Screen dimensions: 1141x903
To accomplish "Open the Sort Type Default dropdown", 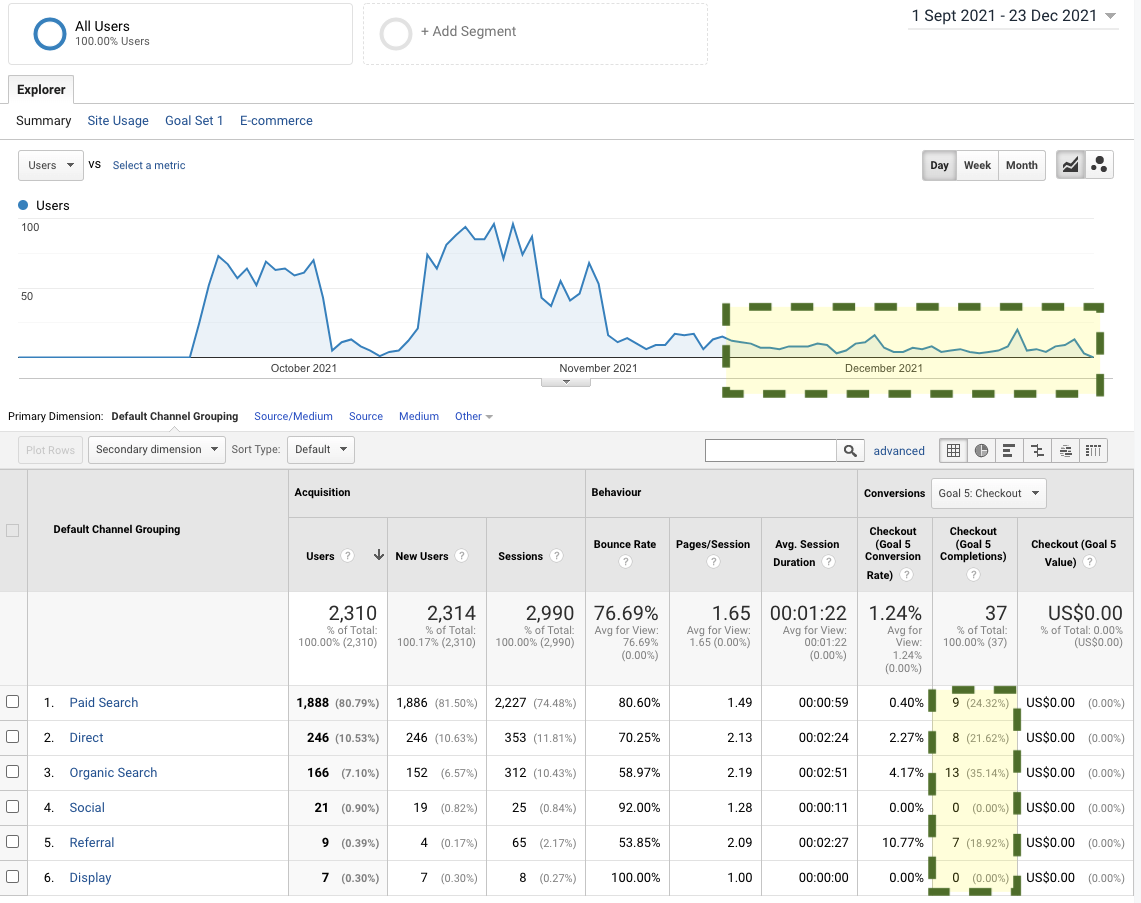I will pyautogui.click(x=321, y=450).
